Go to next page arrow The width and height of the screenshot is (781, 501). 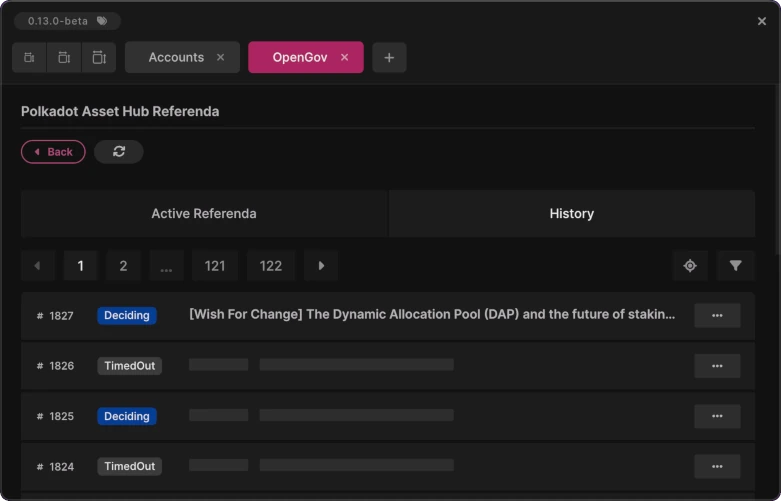[321, 266]
